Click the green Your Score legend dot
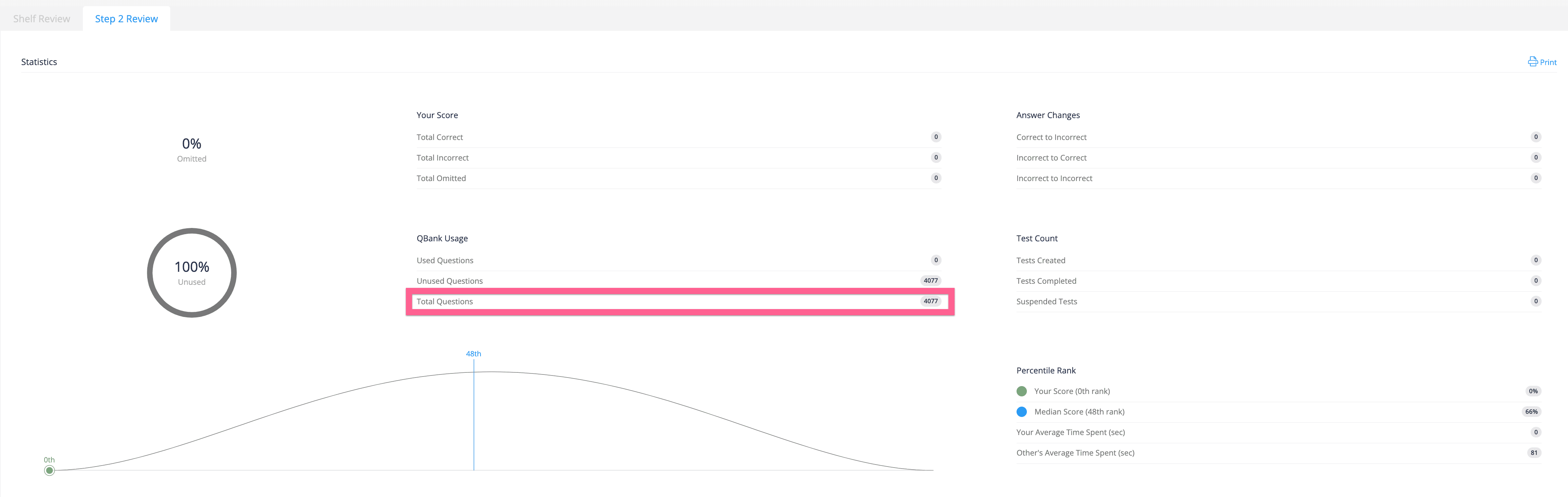 point(1021,391)
